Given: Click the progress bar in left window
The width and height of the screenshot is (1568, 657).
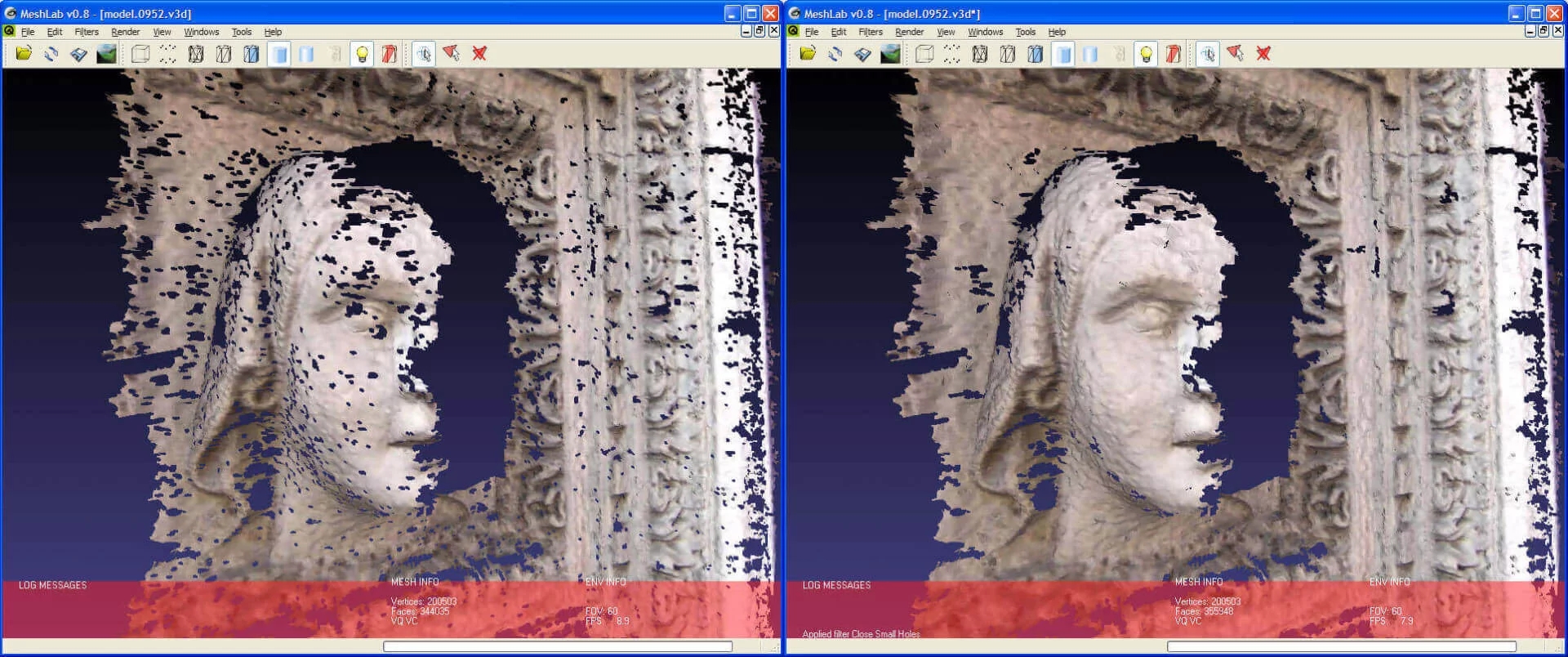Looking at the screenshot, I should pyautogui.click(x=558, y=646).
